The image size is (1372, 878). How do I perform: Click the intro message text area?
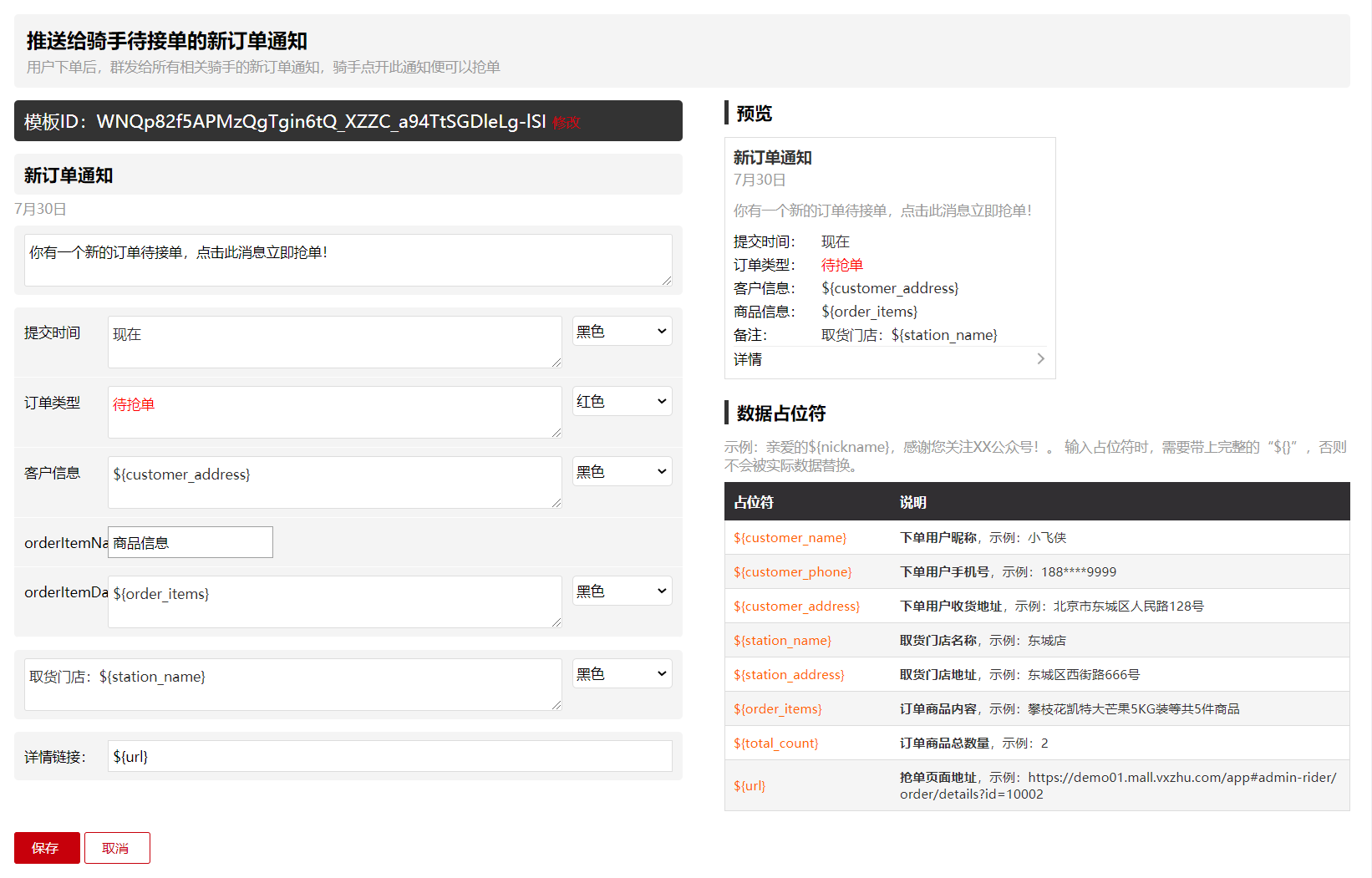coord(348,261)
